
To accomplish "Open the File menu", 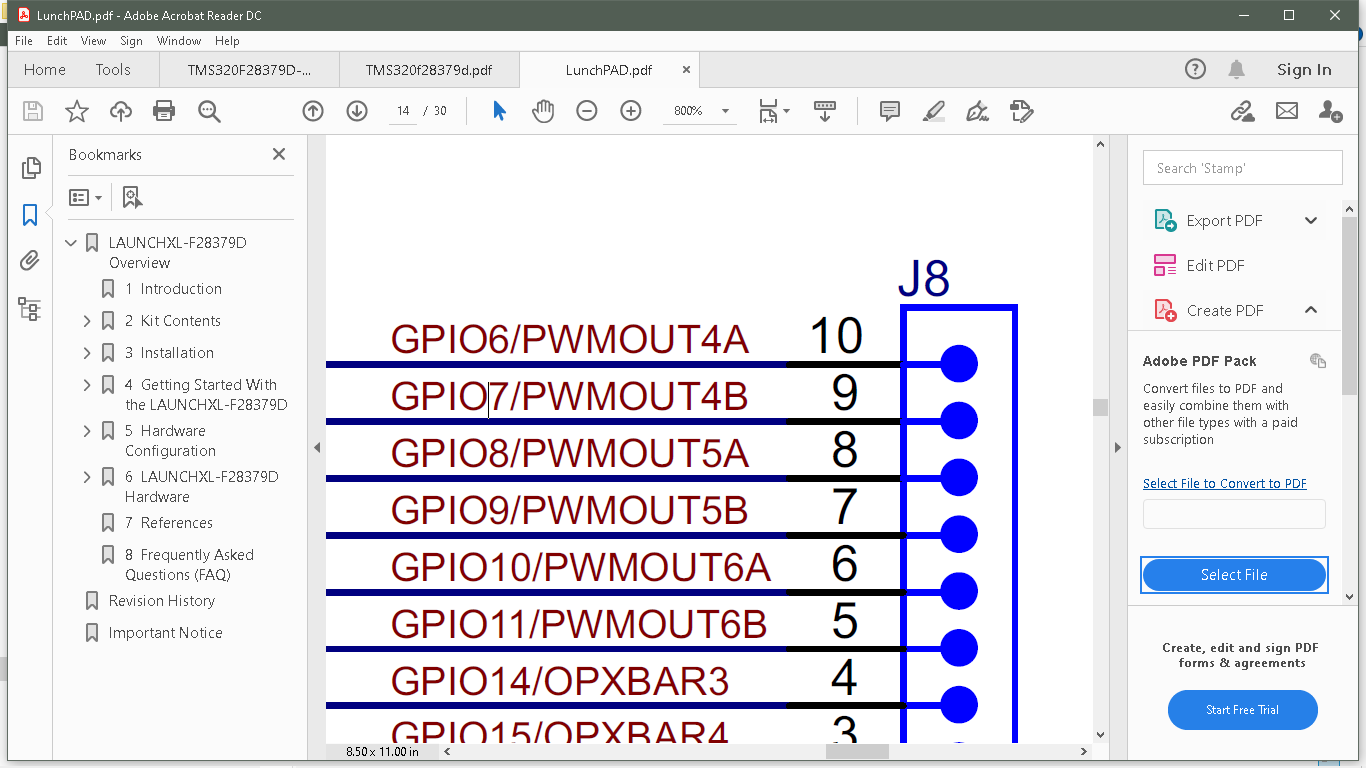I will pyautogui.click(x=23, y=41).
